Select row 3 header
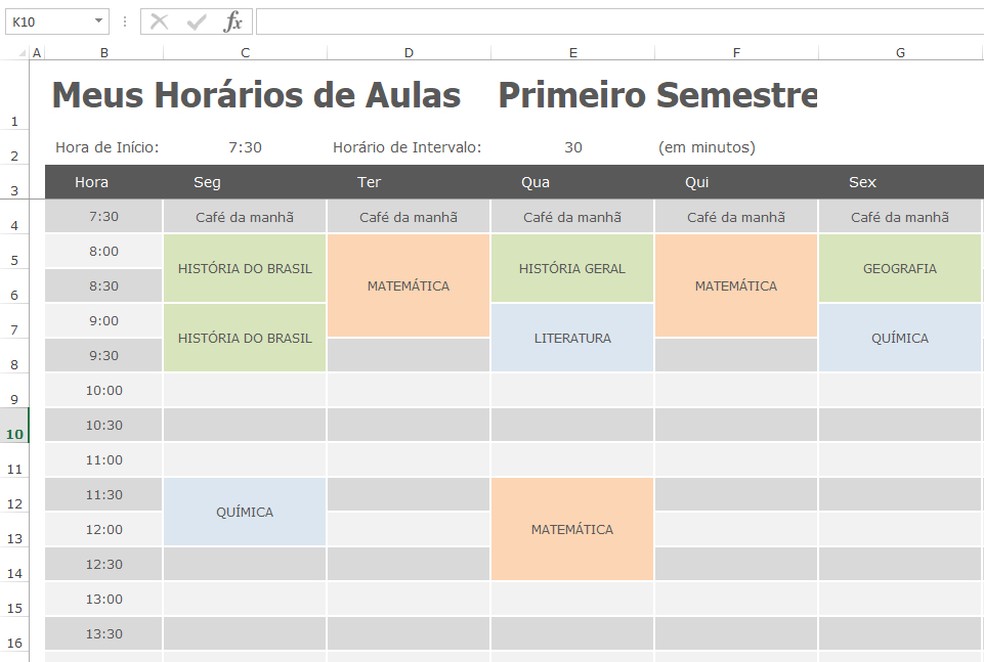Screen dimensions: 984x662 pos(15,190)
